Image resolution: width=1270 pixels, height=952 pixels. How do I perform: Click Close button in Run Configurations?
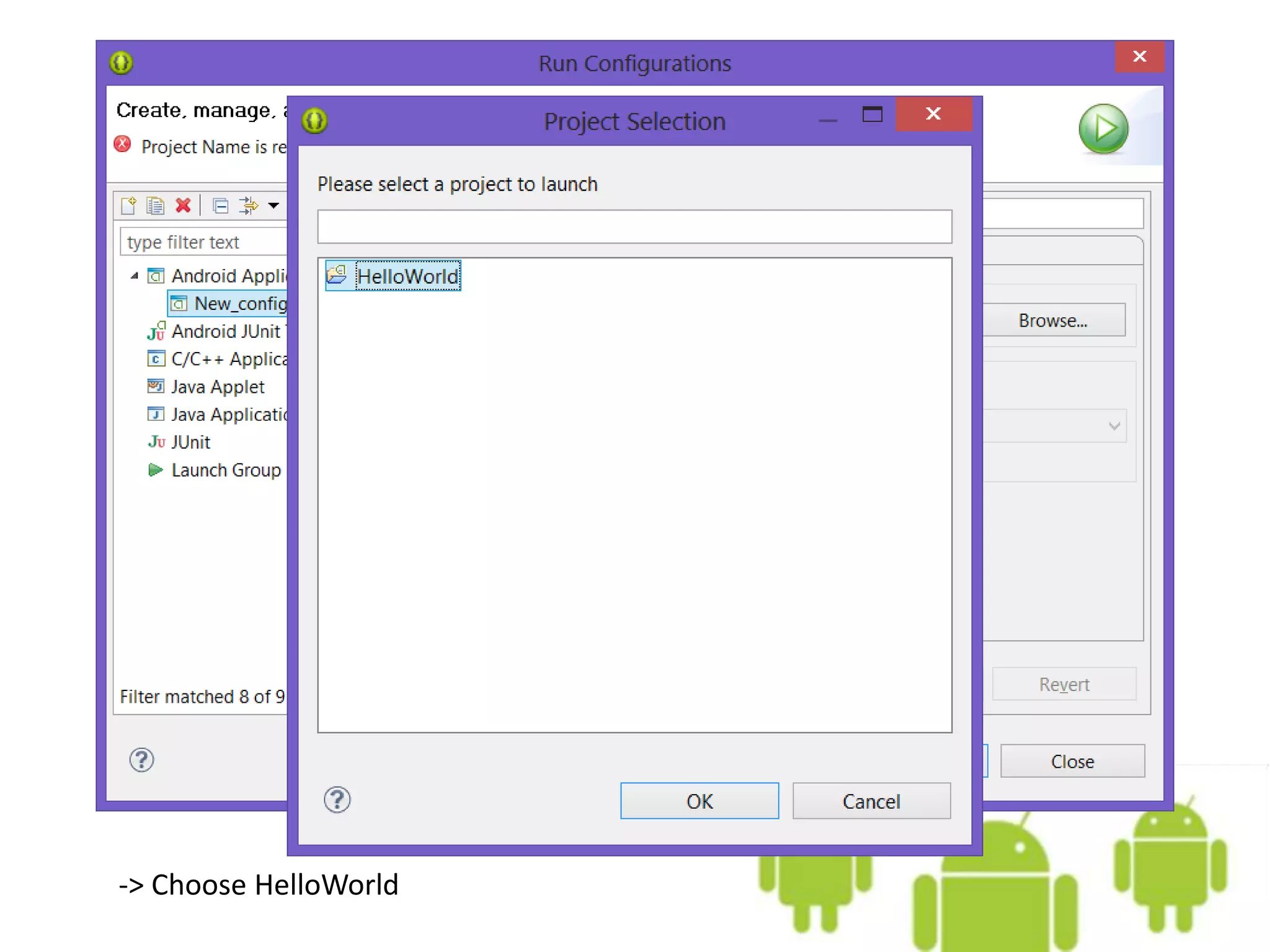click(x=1072, y=760)
